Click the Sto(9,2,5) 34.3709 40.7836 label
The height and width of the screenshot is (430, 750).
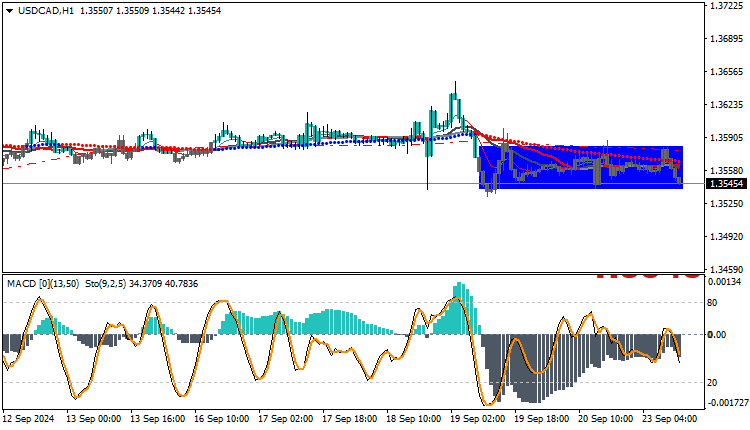tap(142, 284)
